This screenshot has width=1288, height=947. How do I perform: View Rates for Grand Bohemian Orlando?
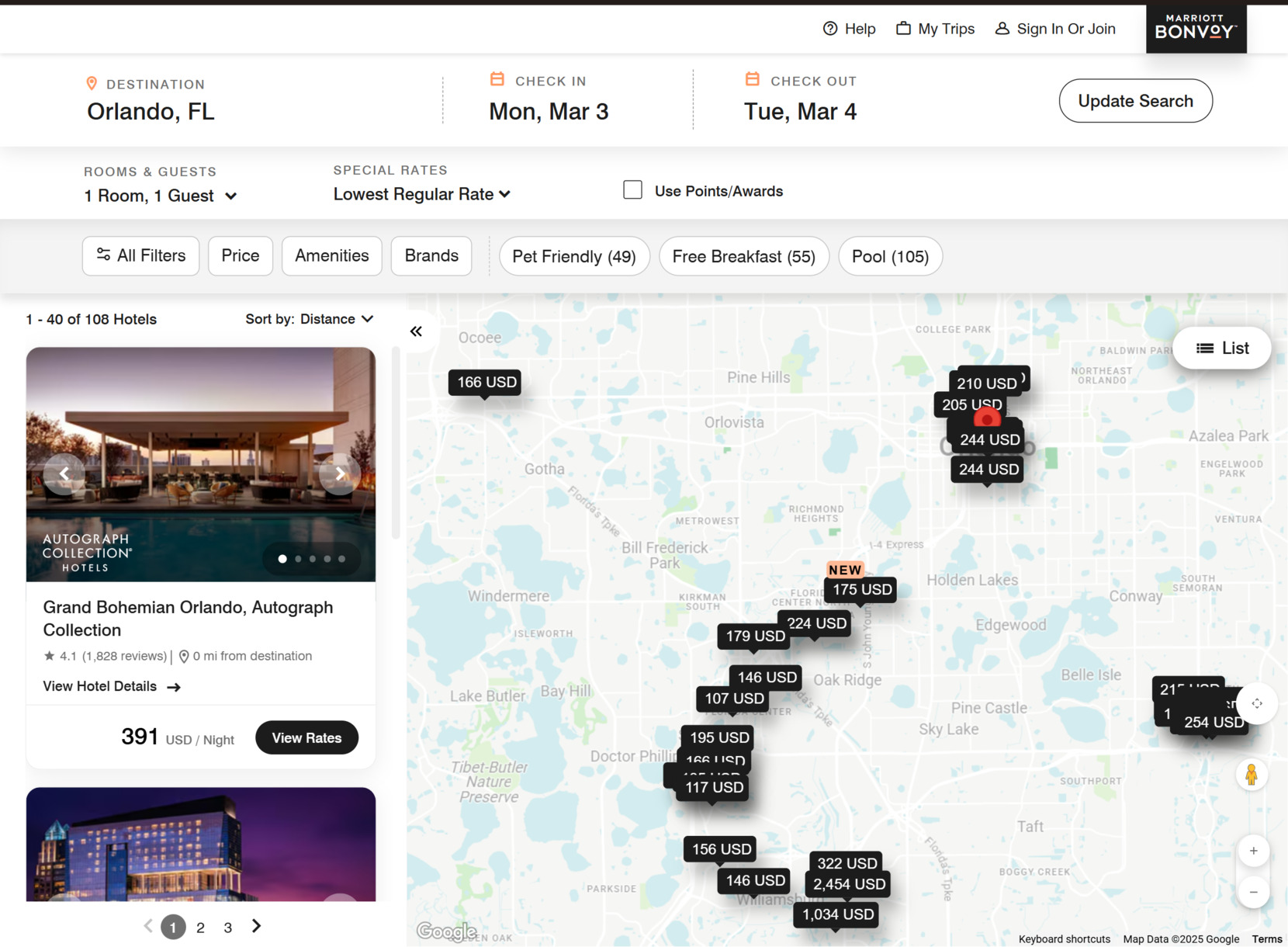coord(306,737)
